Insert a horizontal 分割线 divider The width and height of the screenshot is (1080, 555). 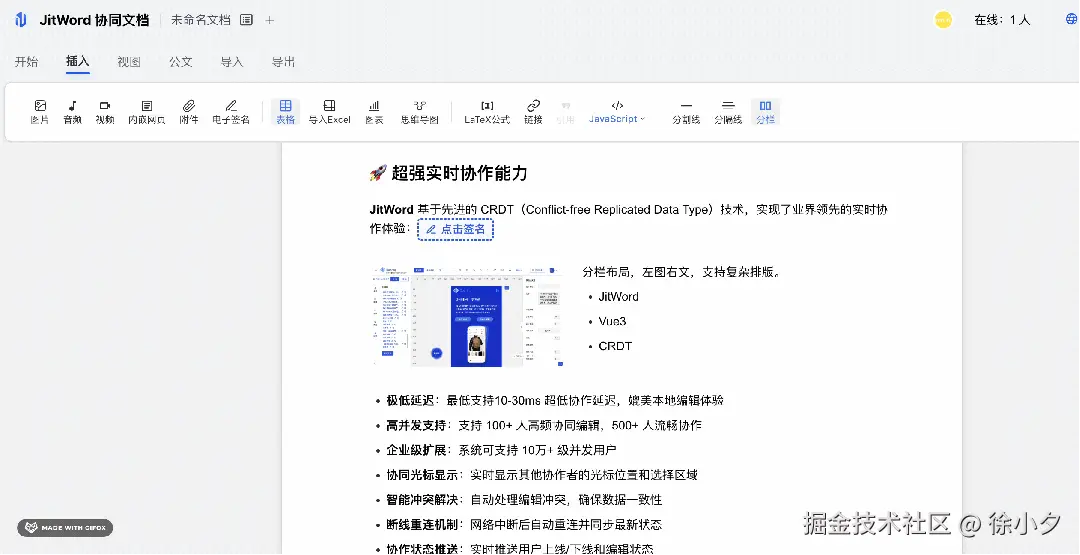686,112
